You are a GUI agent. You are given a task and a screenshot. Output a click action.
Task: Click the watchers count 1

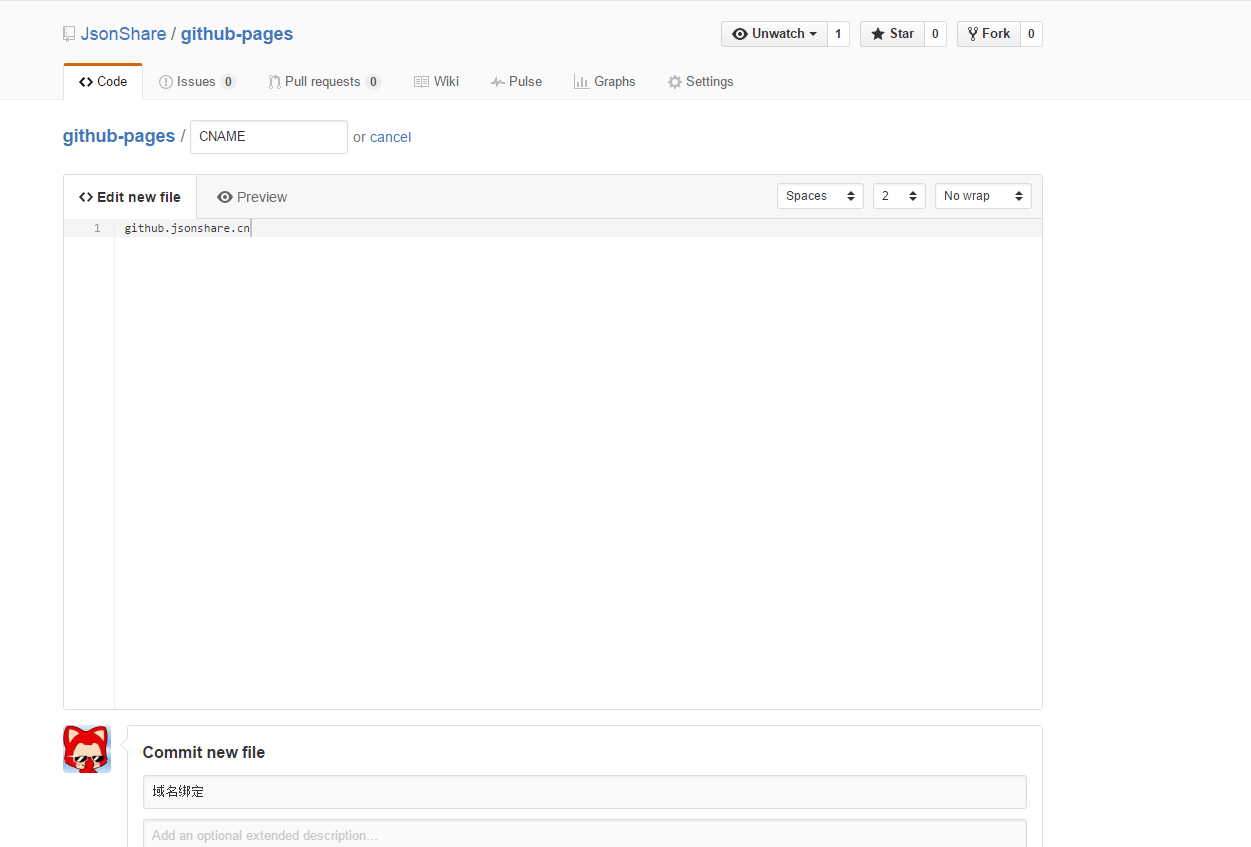[838, 34]
